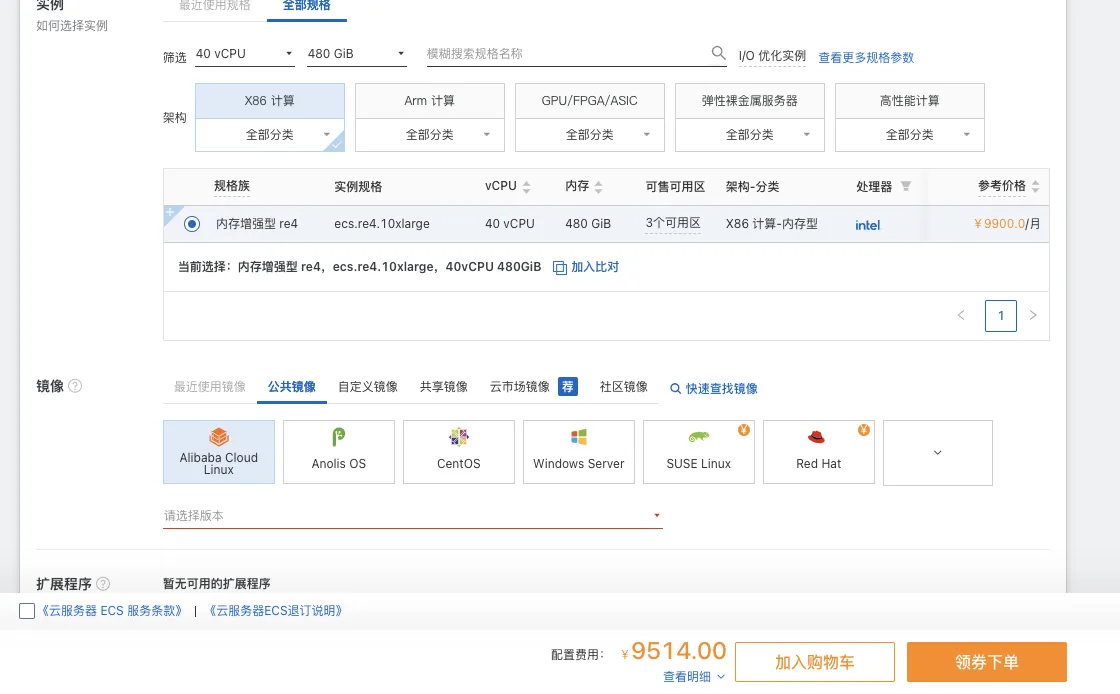This screenshot has height=694, width=1120.
Task: Open the 《云服务器 ECS 服务条款》 link
Action: coord(111,610)
